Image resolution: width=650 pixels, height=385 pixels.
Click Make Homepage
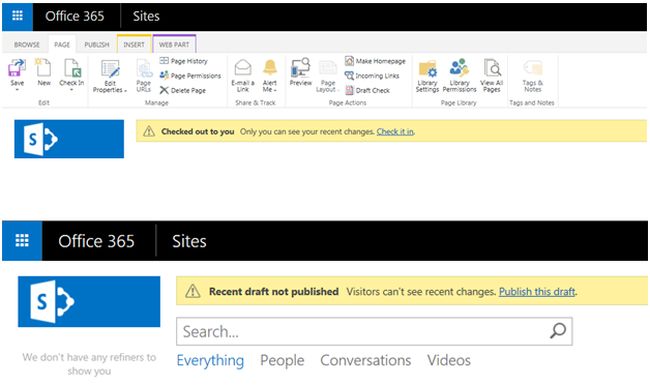click(375, 61)
